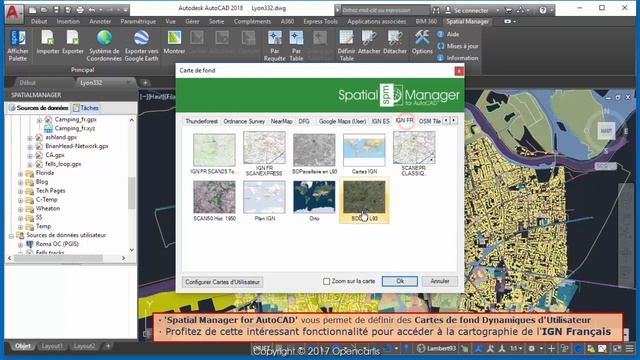Click Configurer Cartes d'Utilisateur button

tap(222, 282)
